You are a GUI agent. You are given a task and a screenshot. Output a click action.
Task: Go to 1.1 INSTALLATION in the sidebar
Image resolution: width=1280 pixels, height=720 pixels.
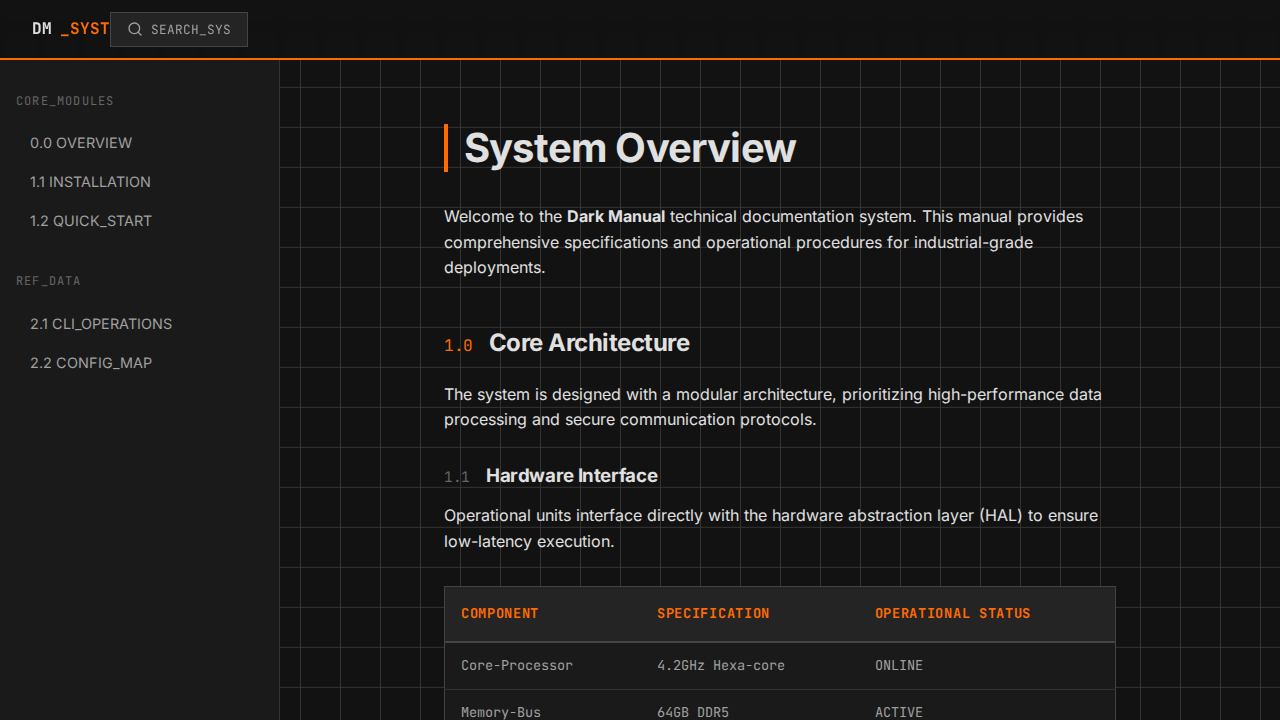pyautogui.click(x=90, y=182)
